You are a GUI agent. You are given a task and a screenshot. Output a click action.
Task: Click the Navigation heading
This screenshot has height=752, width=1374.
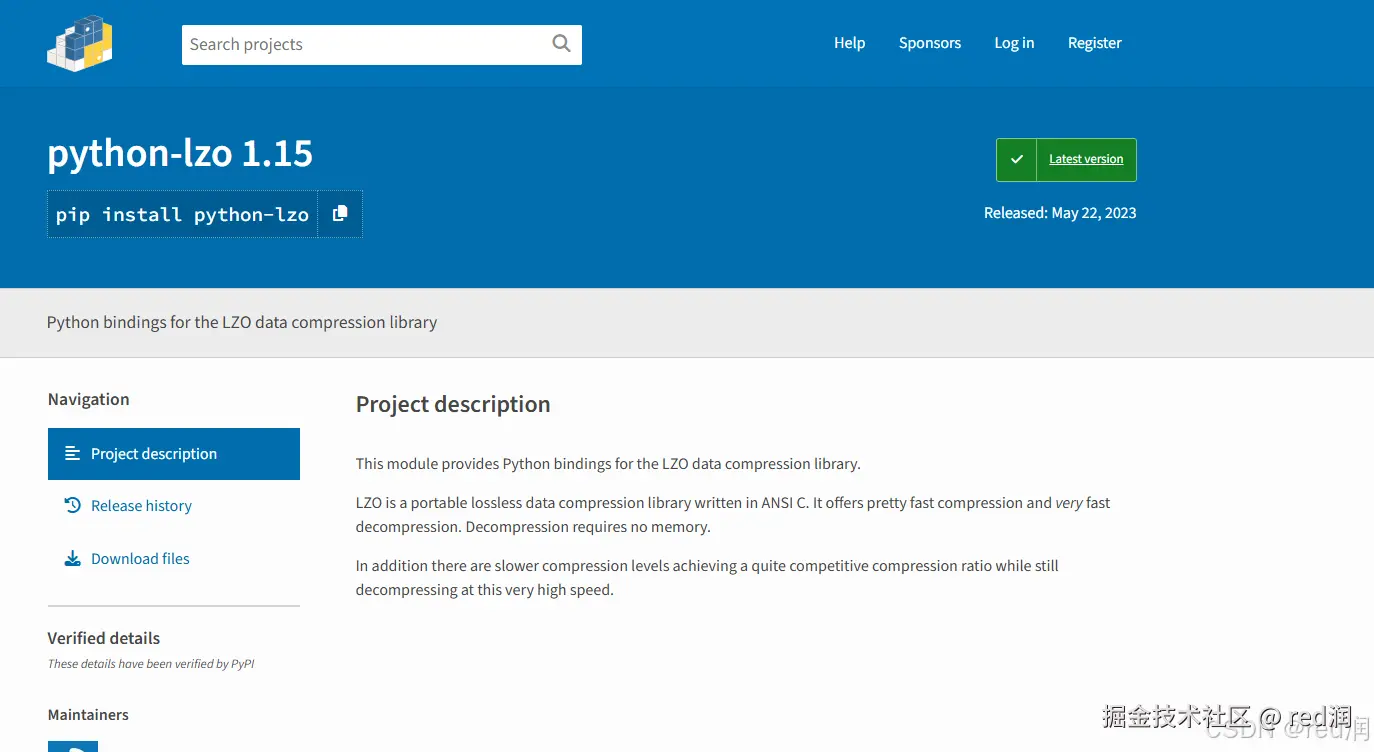(88, 399)
